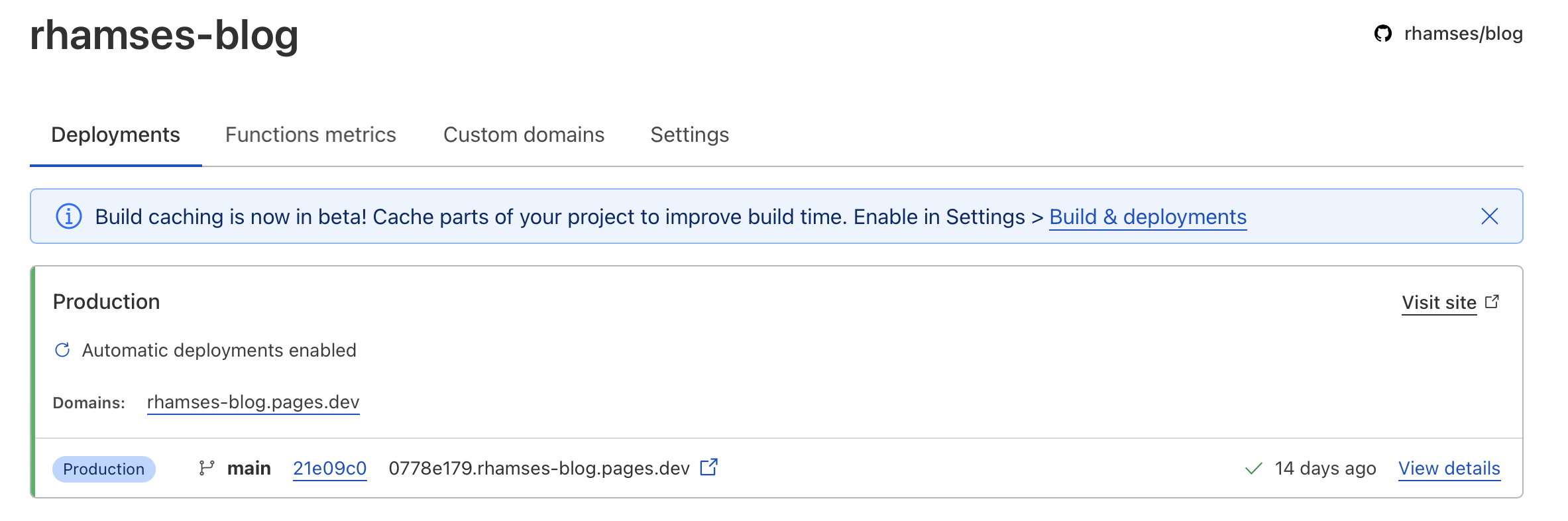Open the Functions metrics tab
1568x521 pixels.
click(x=310, y=135)
